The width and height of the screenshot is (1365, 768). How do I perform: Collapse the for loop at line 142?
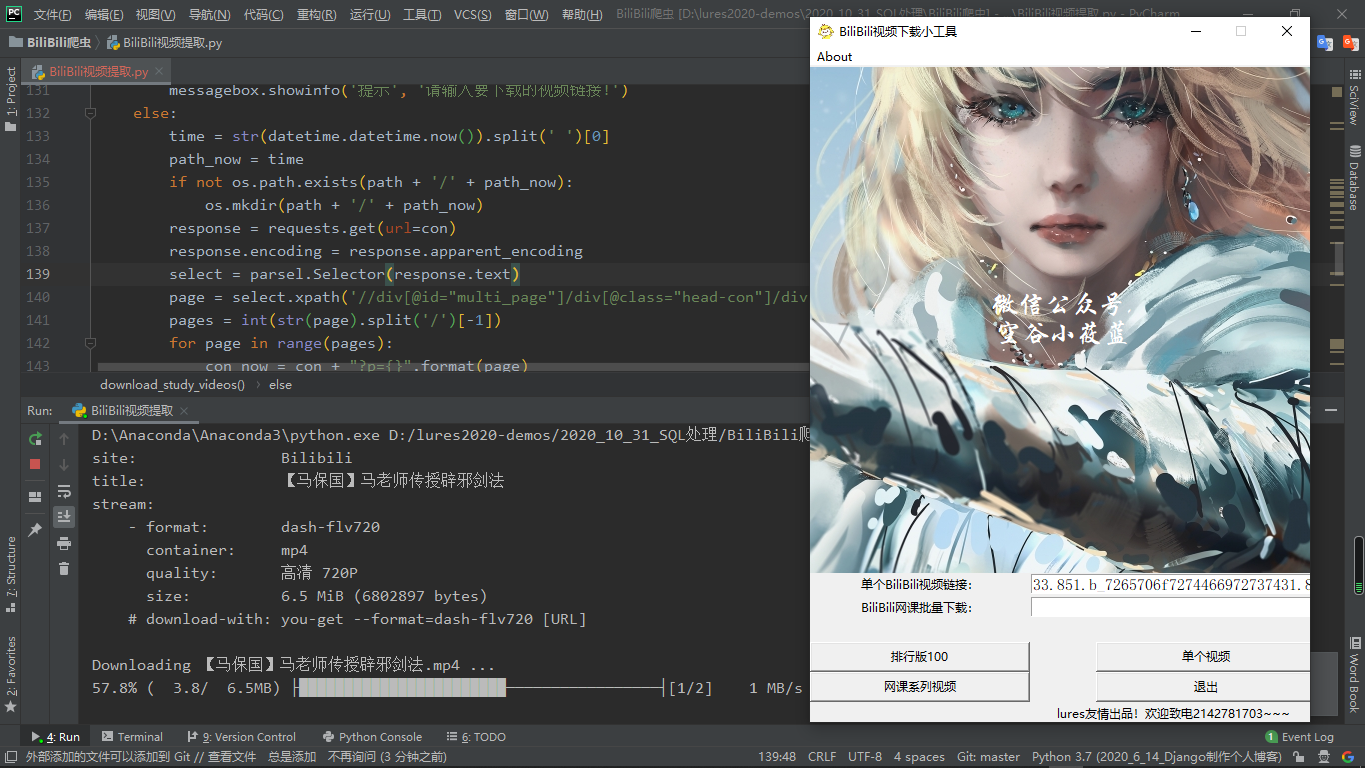[90, 343]
